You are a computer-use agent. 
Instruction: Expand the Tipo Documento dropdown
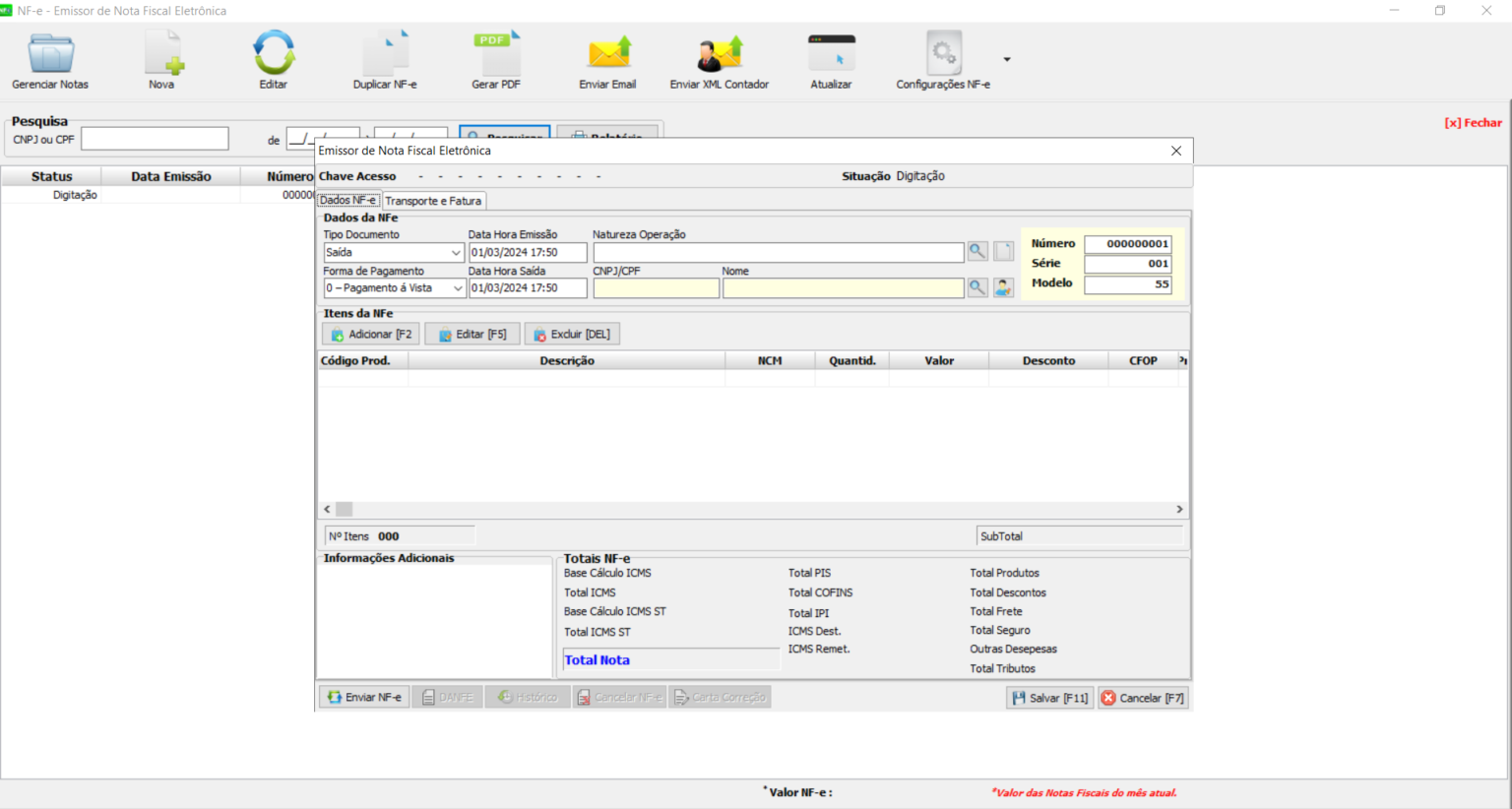pyautogui.click(x=455, y=253)
